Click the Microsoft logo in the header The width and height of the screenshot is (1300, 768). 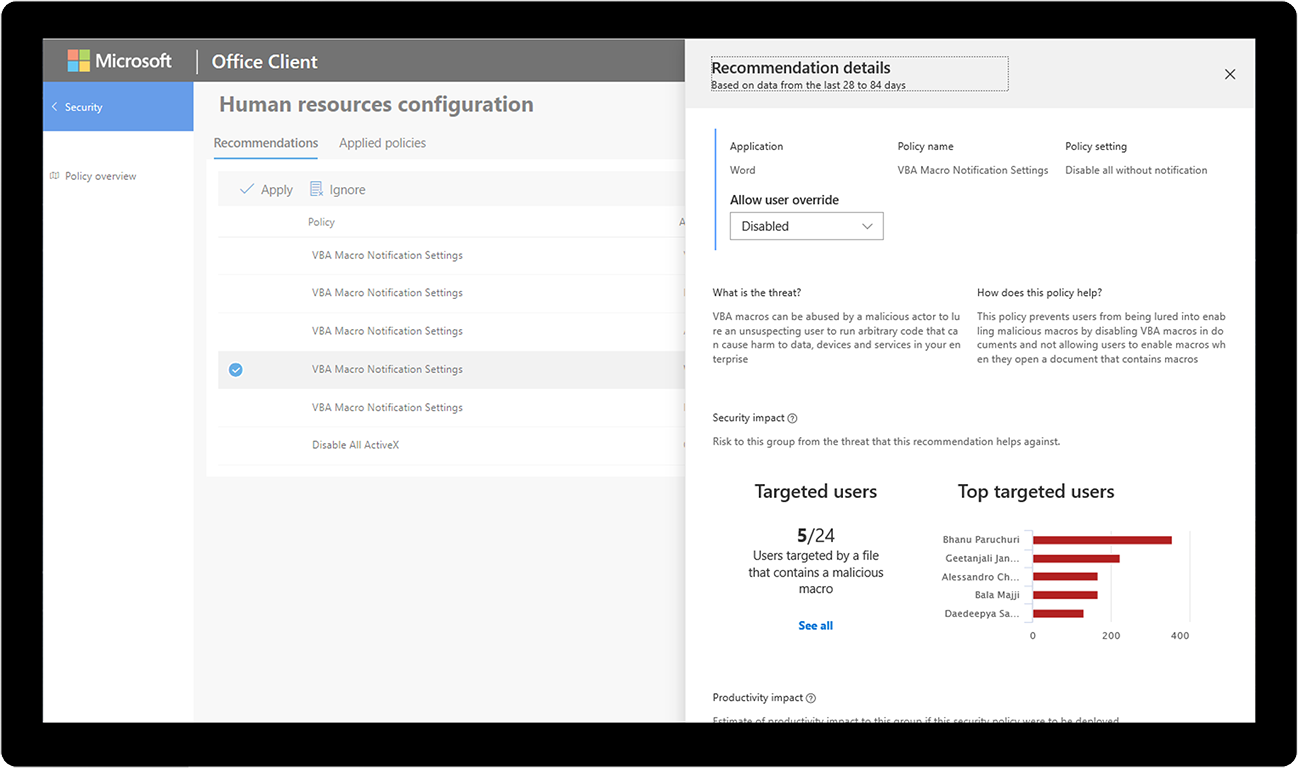tap(78, 60)
